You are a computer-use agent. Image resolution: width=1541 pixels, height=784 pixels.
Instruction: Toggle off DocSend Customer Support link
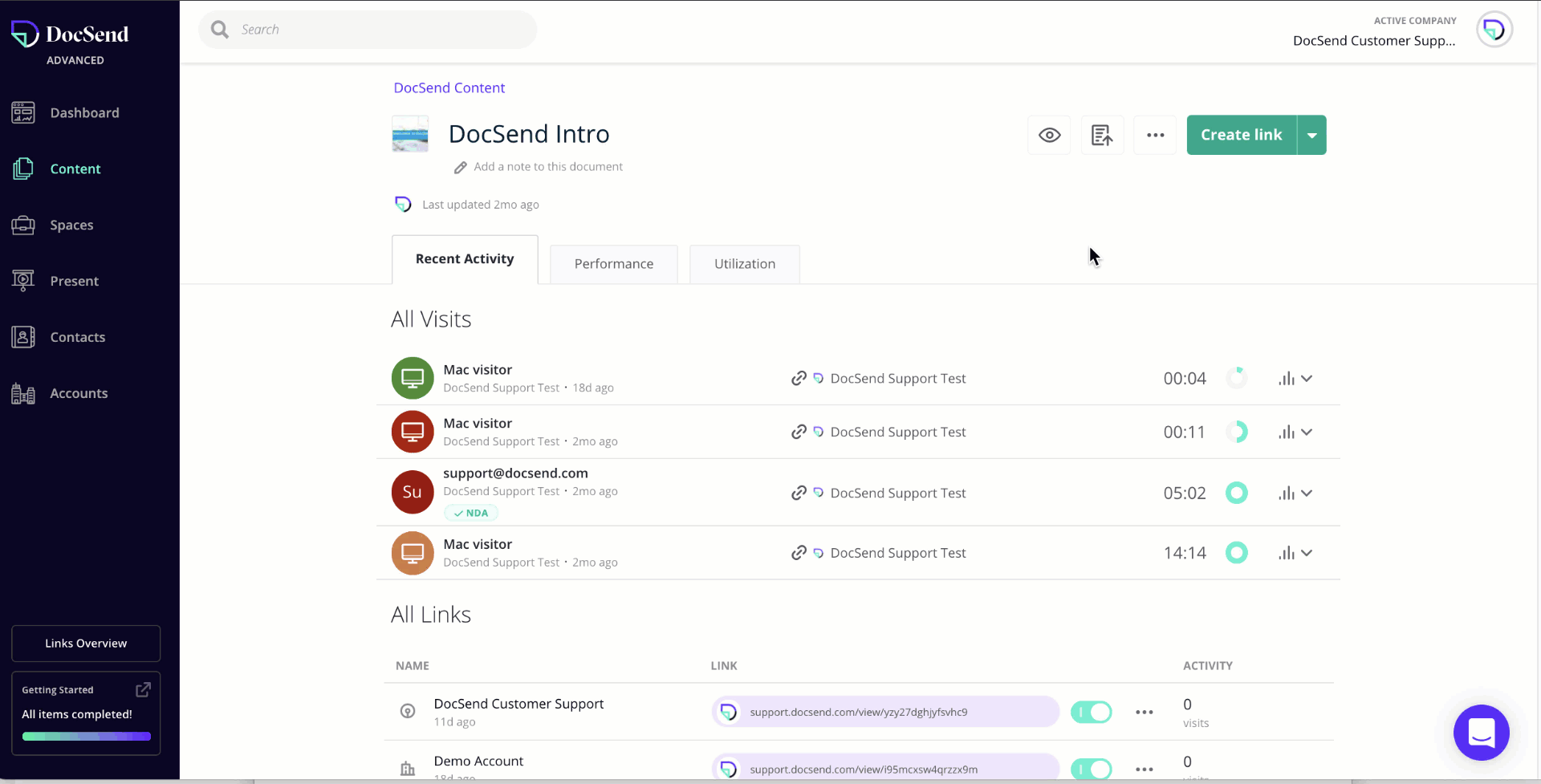tap(1092, 712)
